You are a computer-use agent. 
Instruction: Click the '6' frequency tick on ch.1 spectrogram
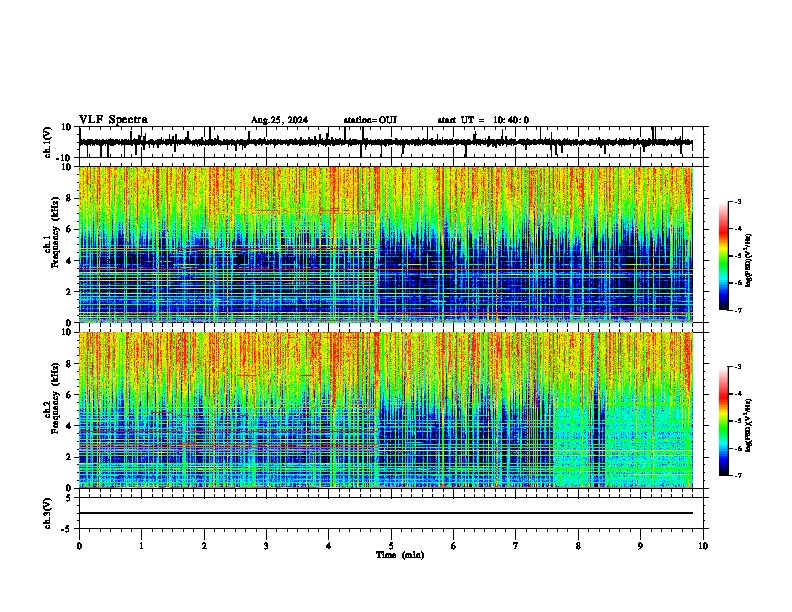(x=70, y=229)
